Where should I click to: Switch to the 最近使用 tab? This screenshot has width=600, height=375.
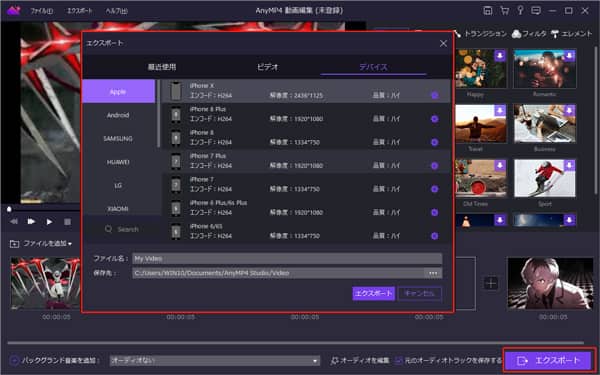pos(162,67)
